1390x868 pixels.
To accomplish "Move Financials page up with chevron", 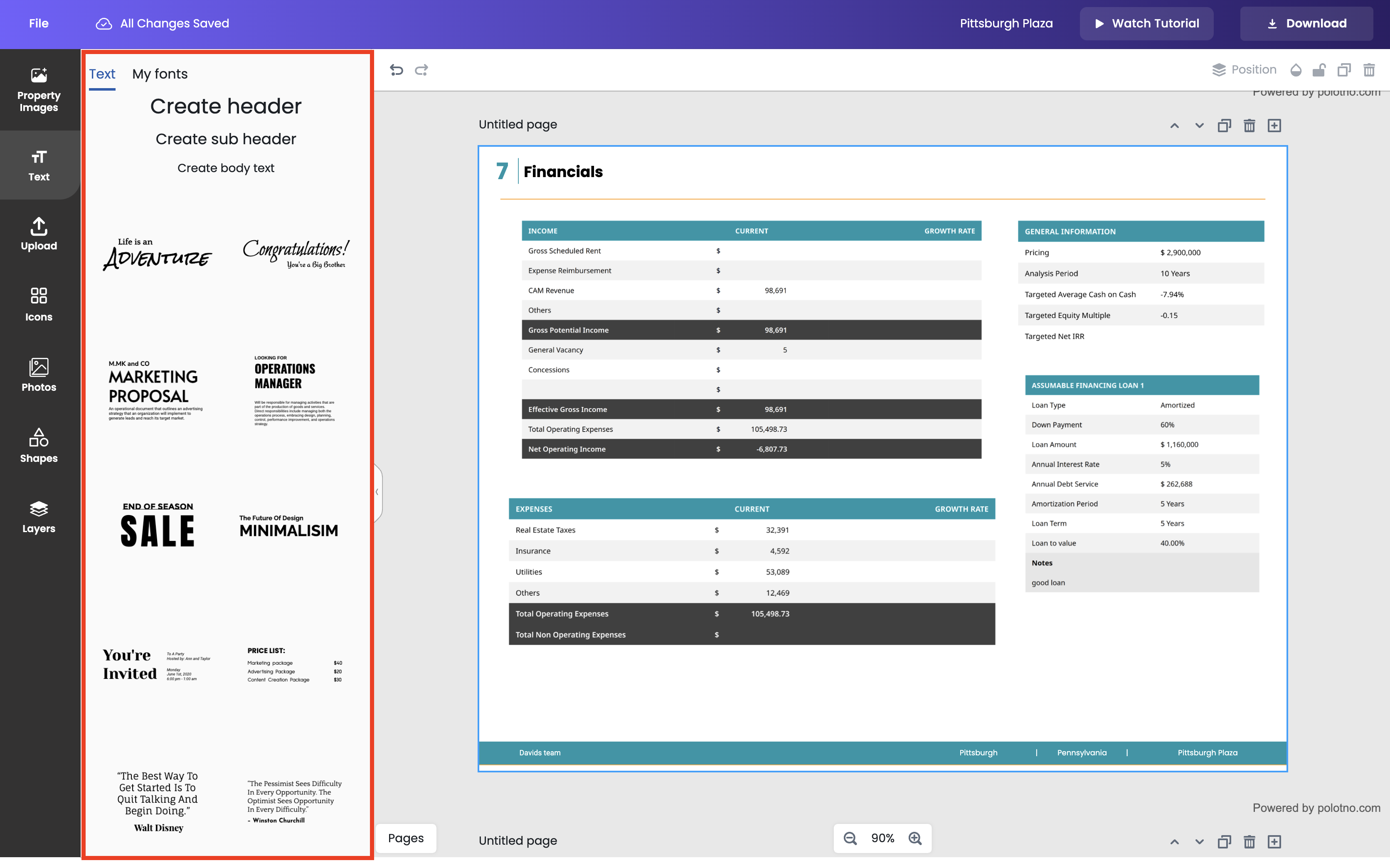I will 1174,126.
